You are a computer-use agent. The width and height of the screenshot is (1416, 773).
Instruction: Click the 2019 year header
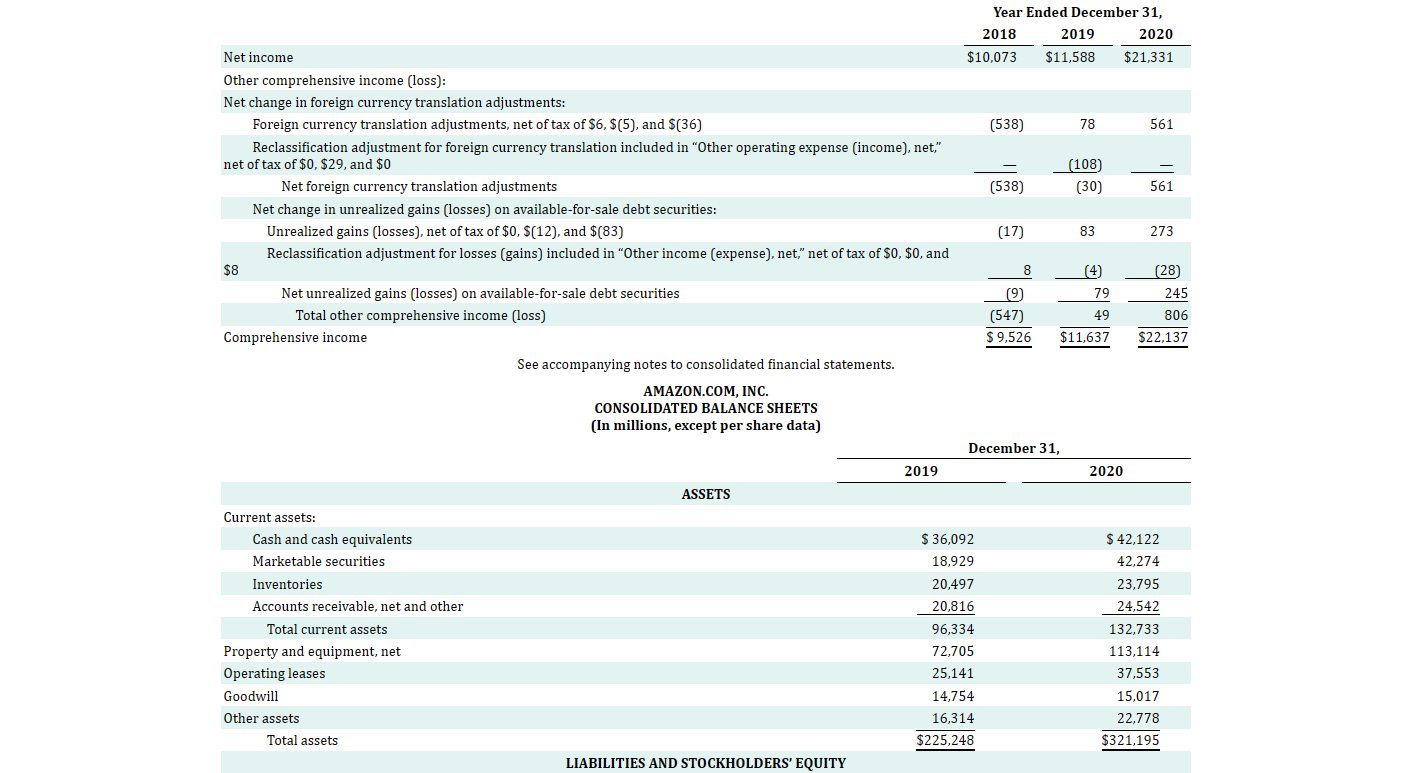click(1077, 34)
